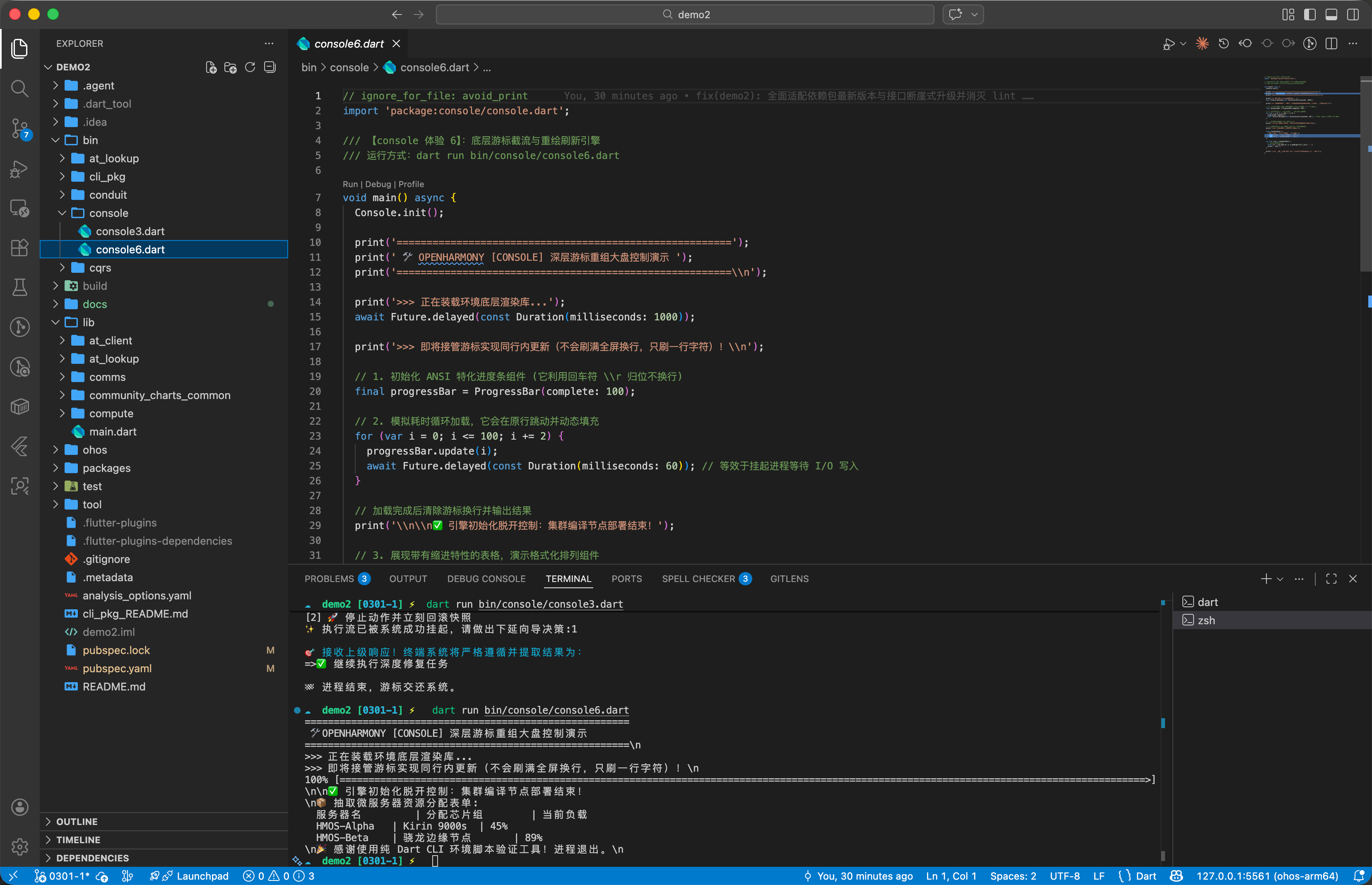Viewport: 1372px width, 885px height.
Task: Collapse all folders in Explorer
Action: point(270,67)
